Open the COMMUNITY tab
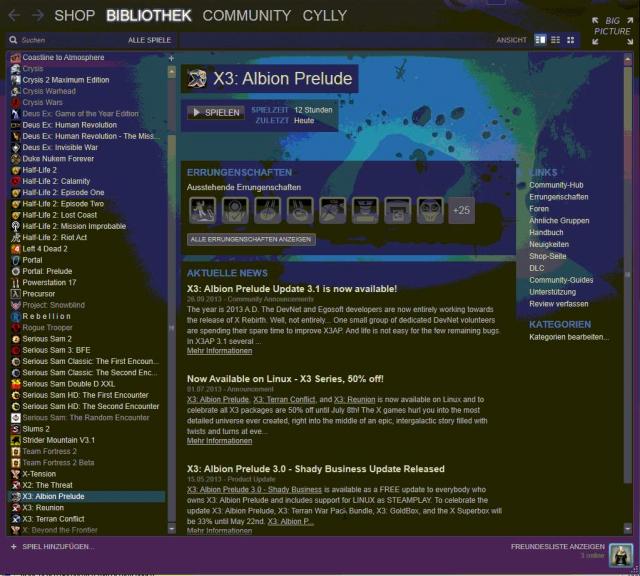The width and height of the screenshot is (640, 576). pyautogui.click(x=247, y=16)
